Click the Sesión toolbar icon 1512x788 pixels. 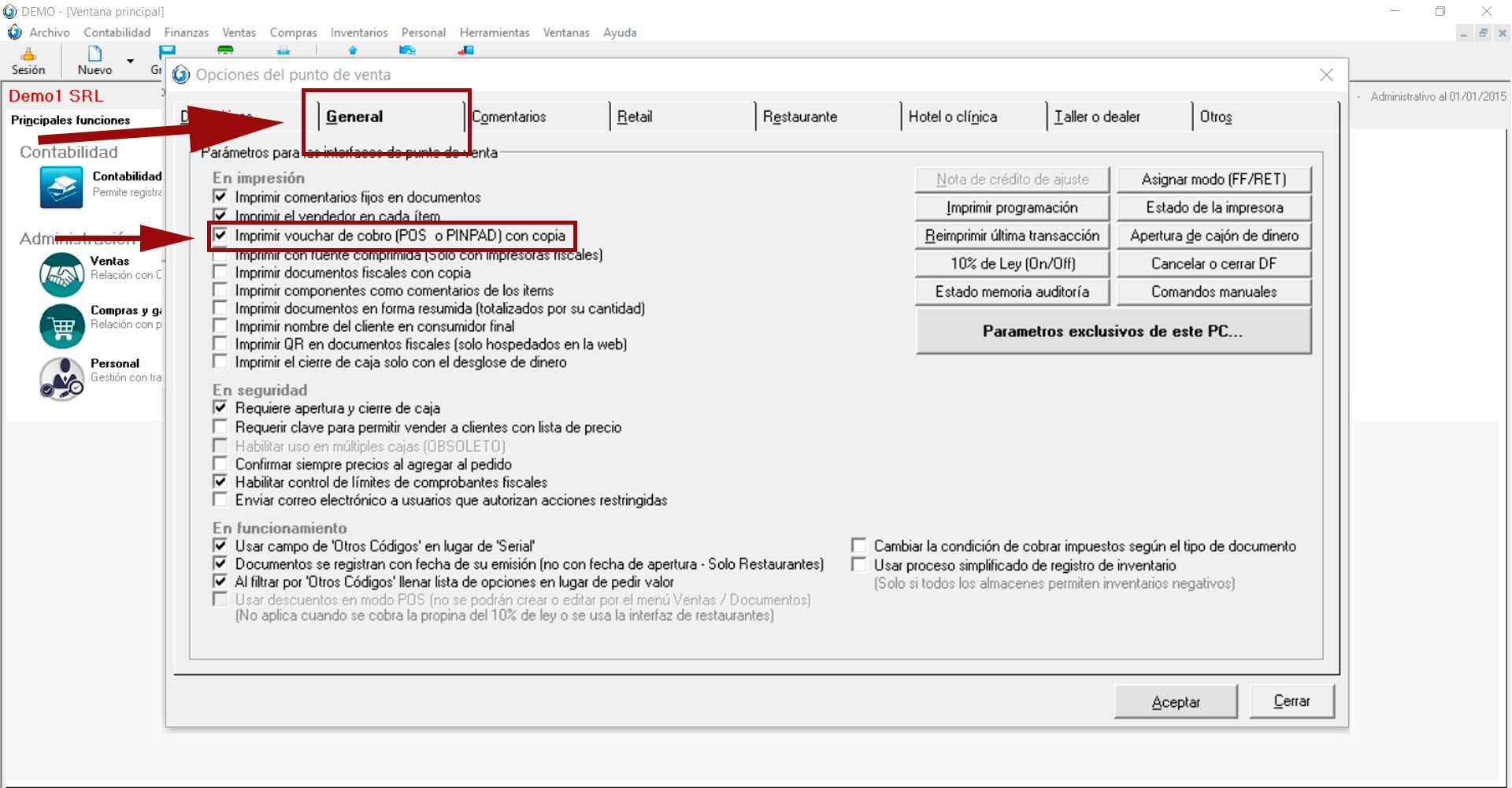28,55
